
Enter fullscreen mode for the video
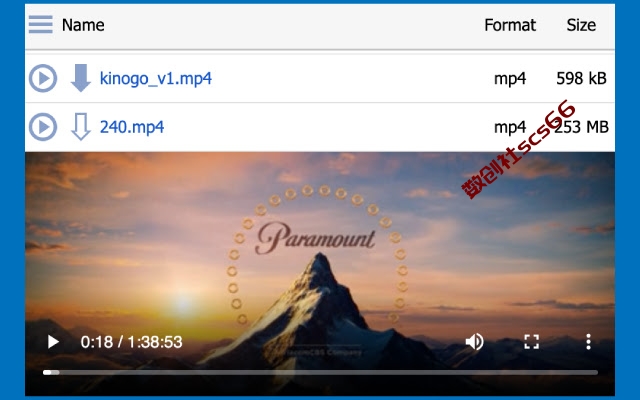pyautogui.click(x=531, y=342)
